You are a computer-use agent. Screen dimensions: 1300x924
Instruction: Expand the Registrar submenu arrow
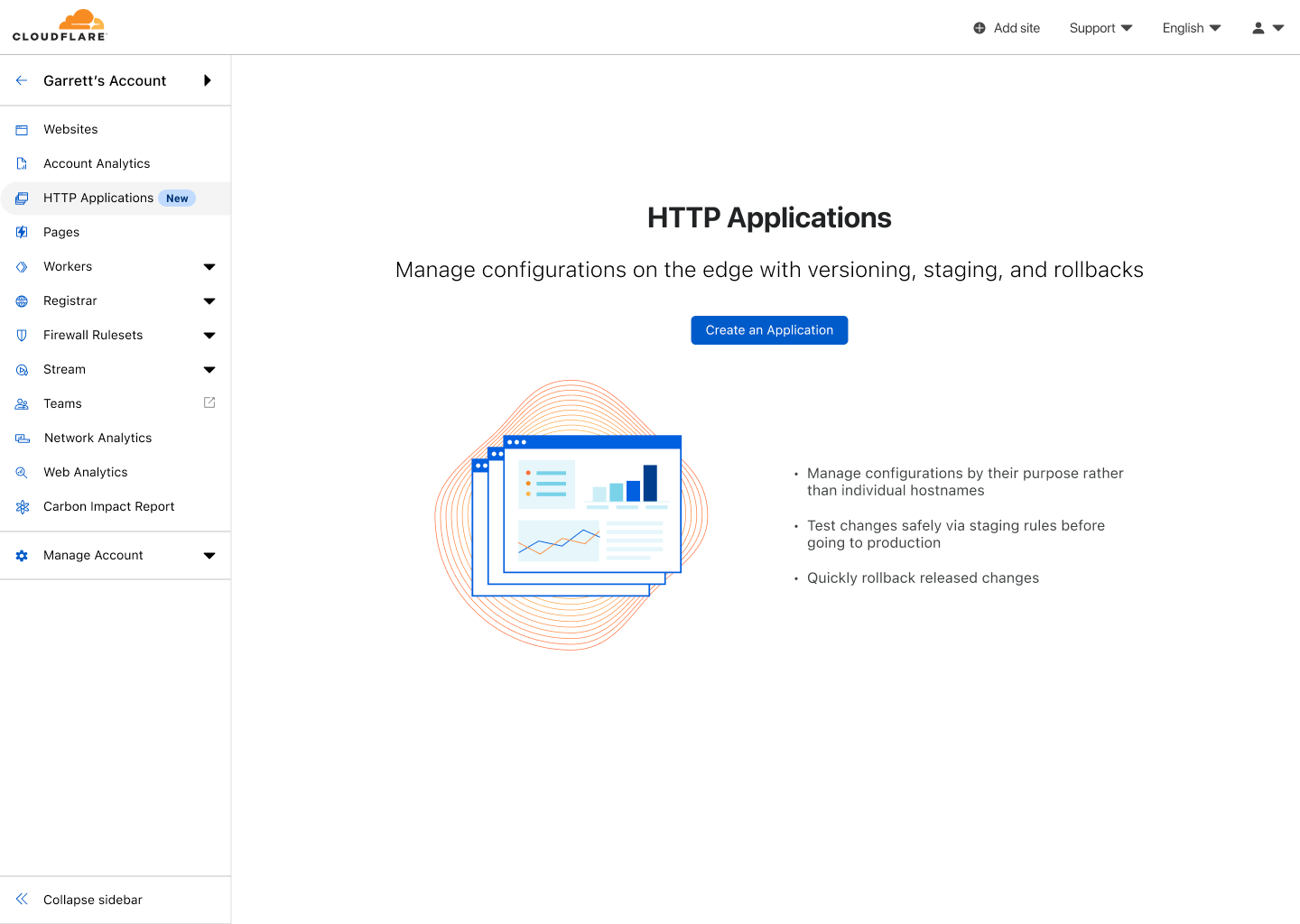click(x=209, y=301)
